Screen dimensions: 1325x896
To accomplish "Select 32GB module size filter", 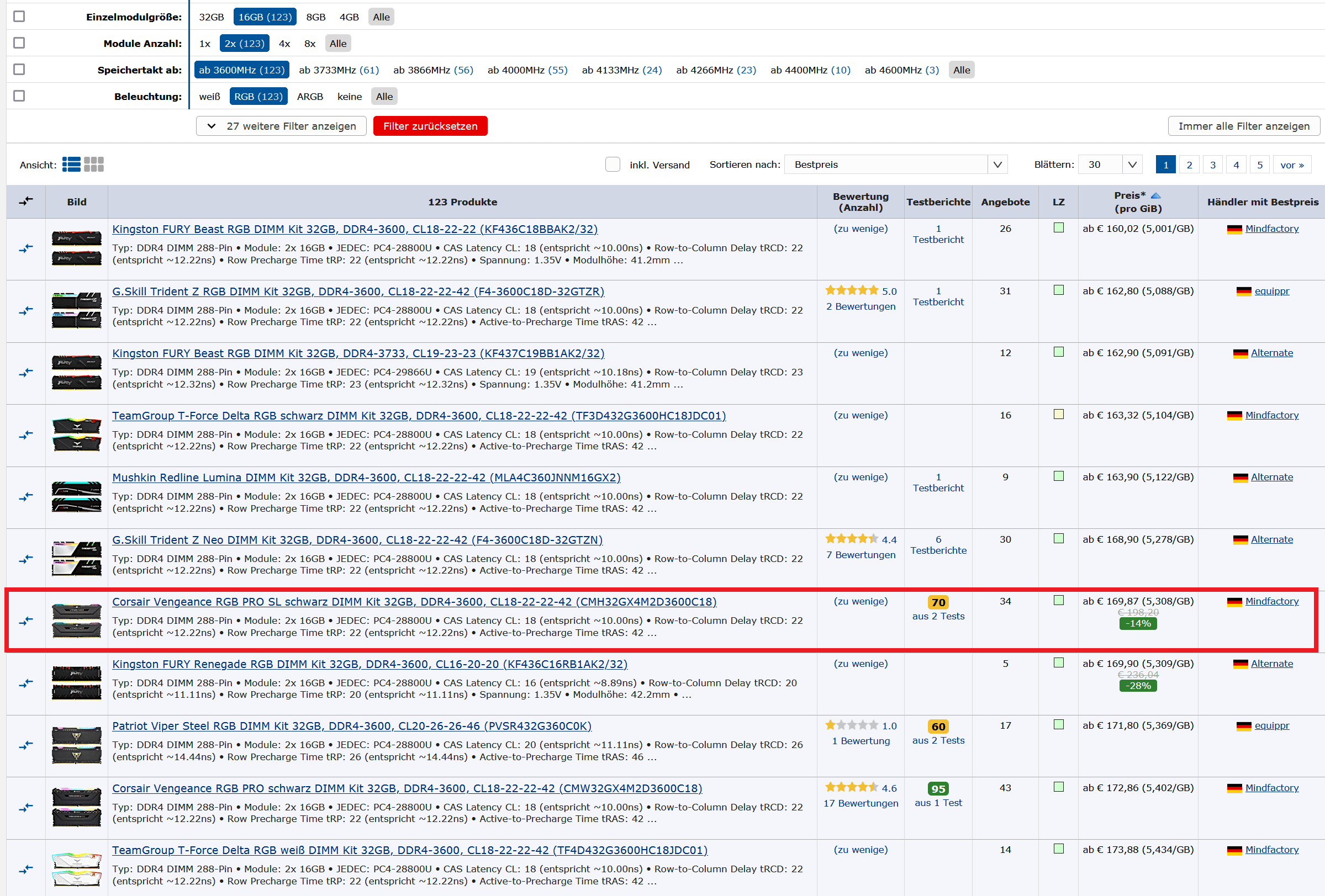I will pos(212,17).
